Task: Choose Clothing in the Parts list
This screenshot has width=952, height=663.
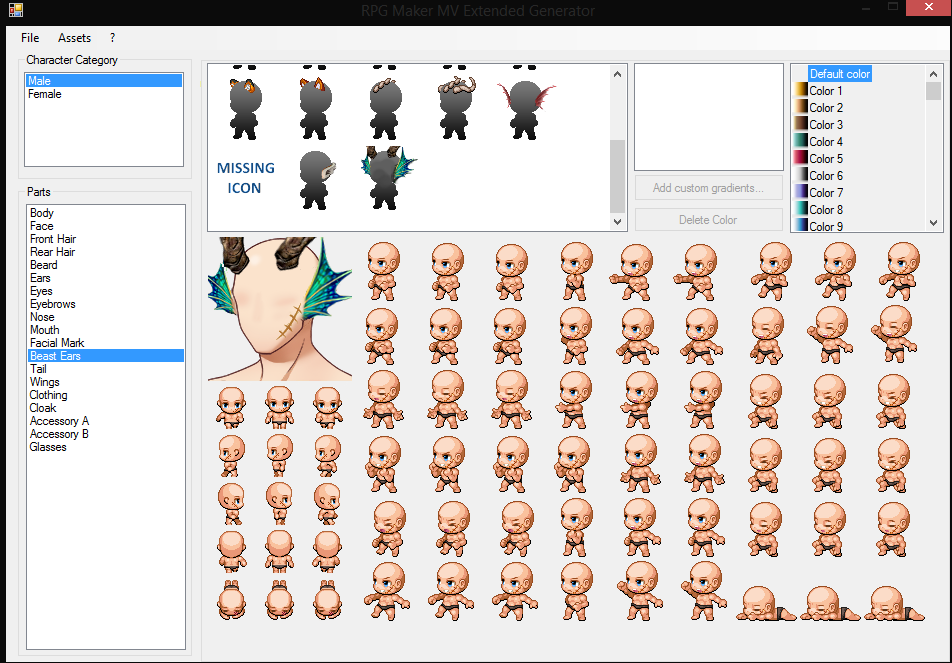Action: [x=106, y=395]
